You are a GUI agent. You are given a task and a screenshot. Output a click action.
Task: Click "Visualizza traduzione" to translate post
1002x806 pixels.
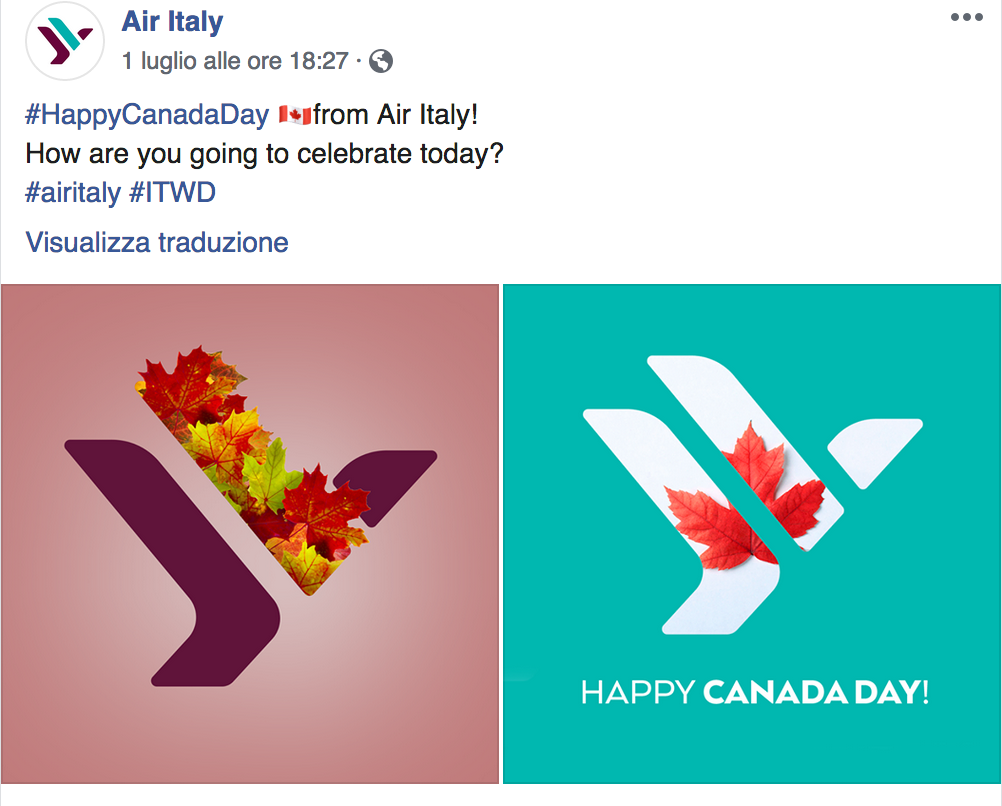pos(157,242)
